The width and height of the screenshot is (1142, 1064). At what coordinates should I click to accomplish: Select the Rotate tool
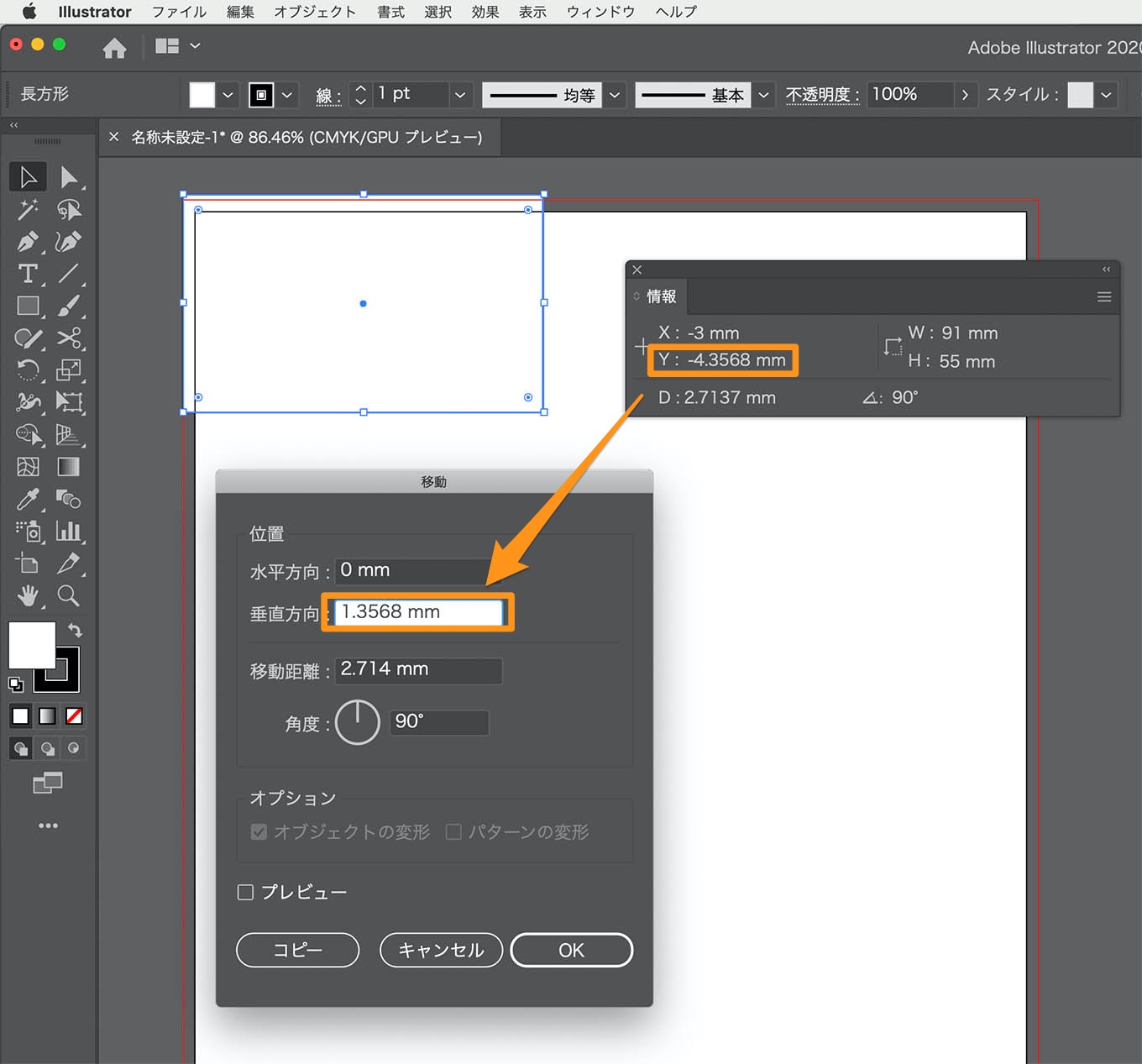tap(28, 370)
